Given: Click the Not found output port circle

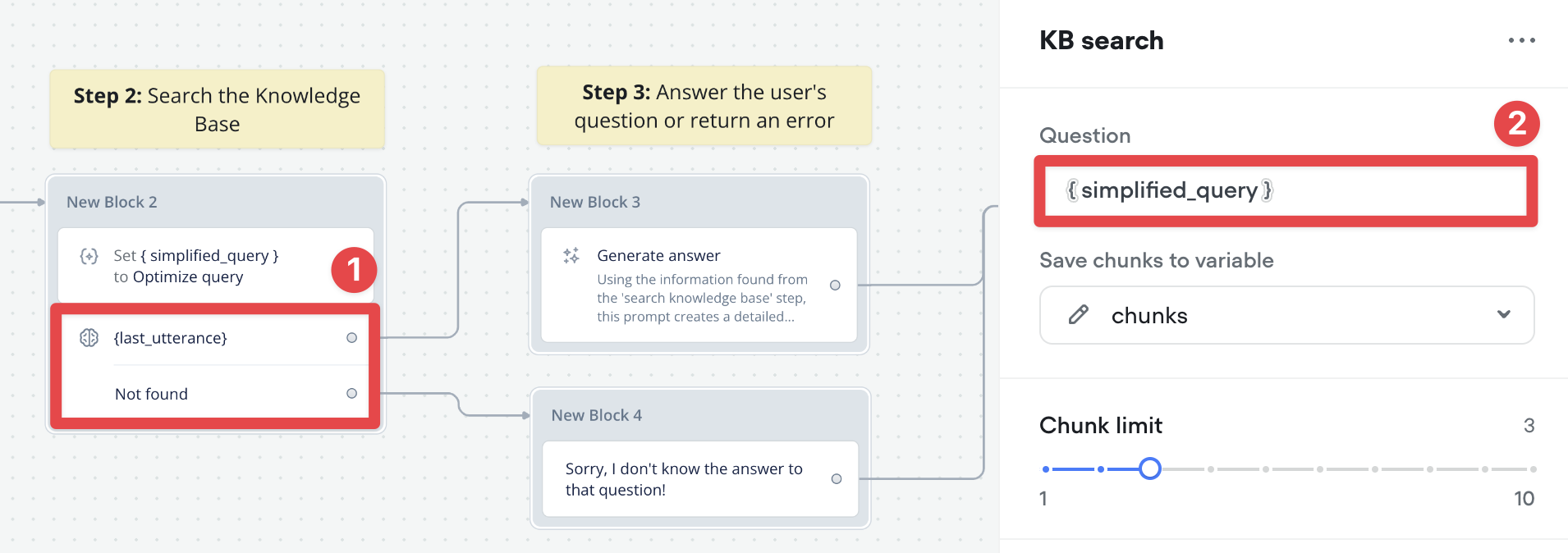Looking at the screenshot, I should click(351, 394).
